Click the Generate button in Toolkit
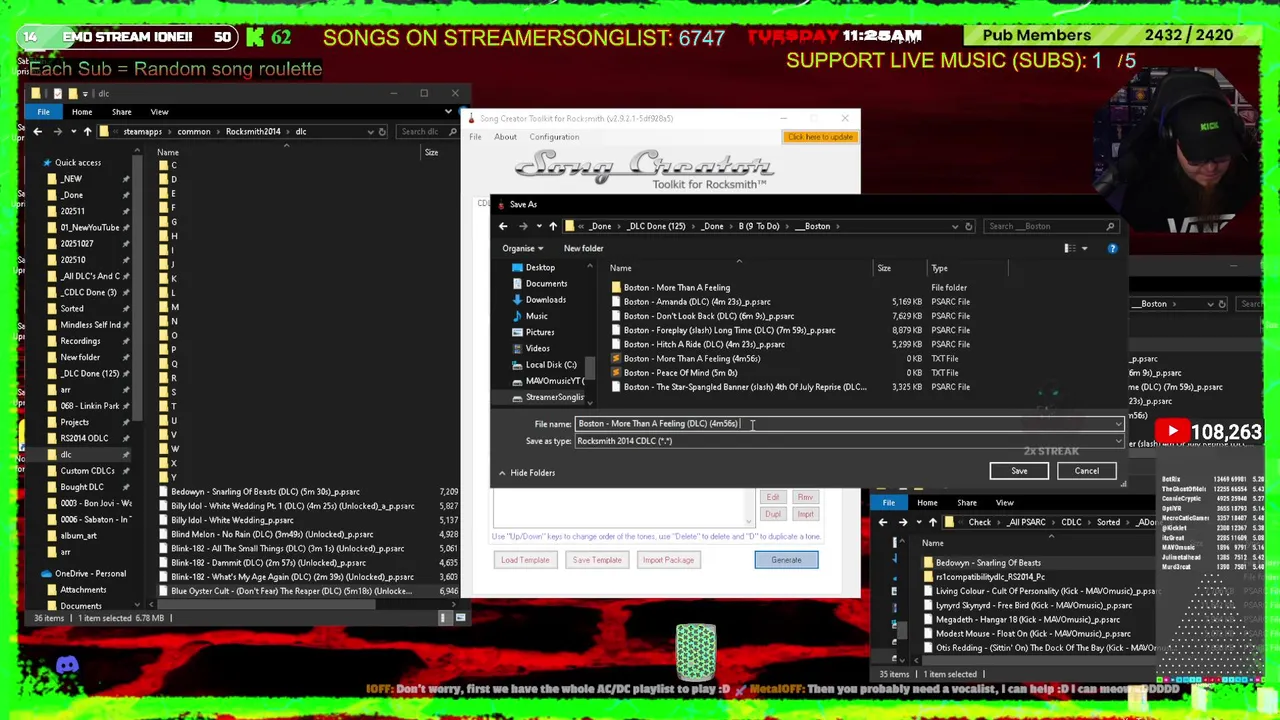Viewport: 1280px width, 720px height. [786, 560]
